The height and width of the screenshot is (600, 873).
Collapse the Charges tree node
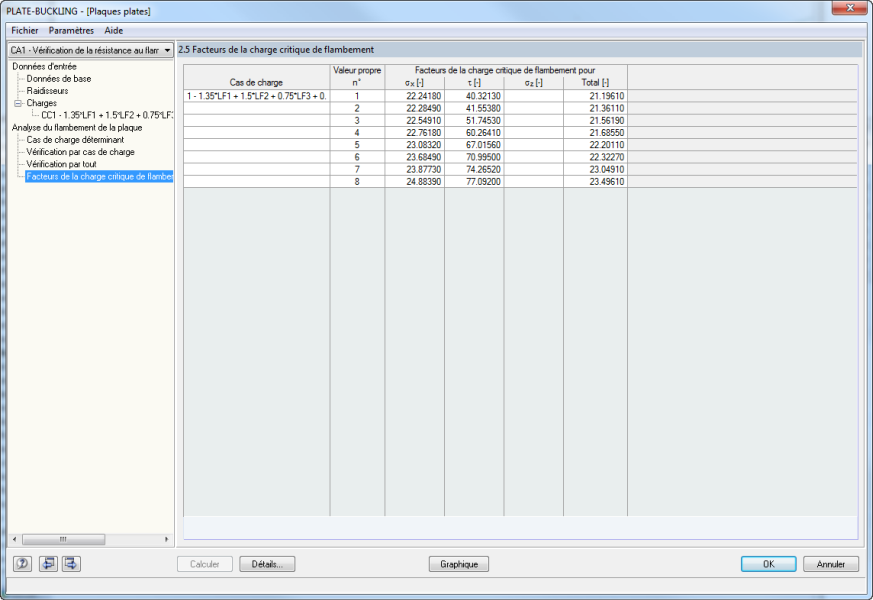coord(18,103)
